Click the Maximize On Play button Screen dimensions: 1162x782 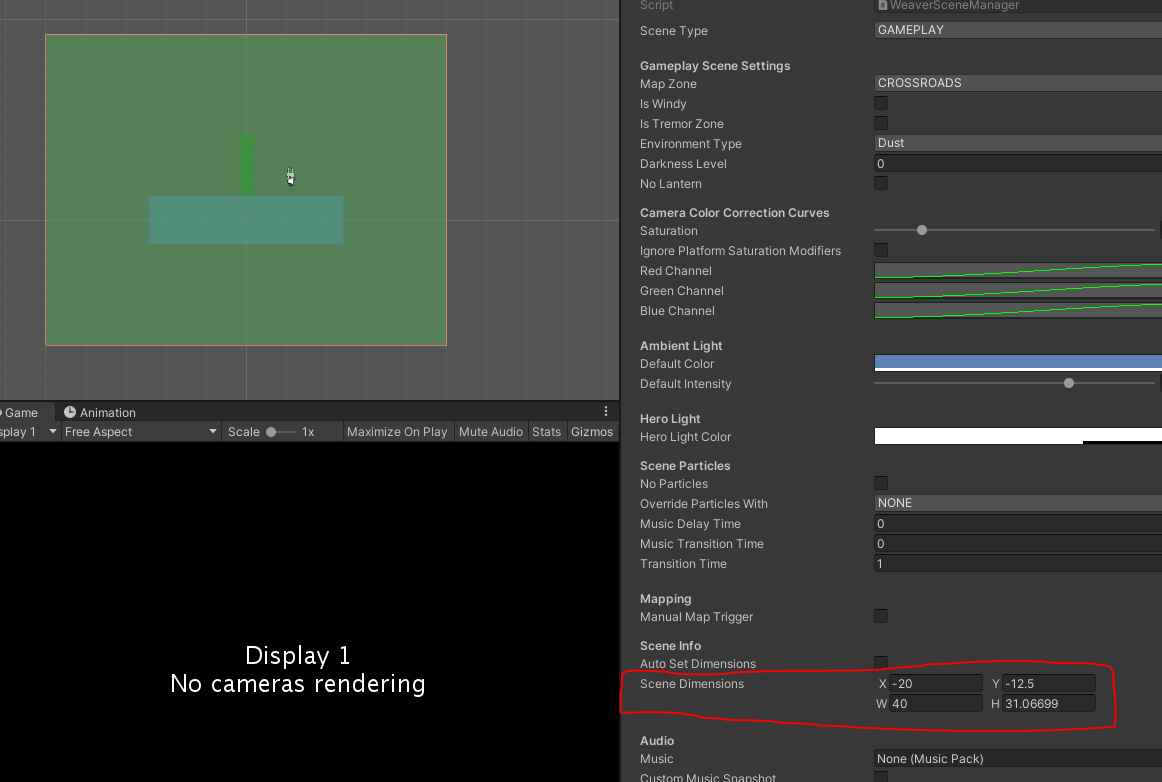pyautogui.click(x=397, y=431)
